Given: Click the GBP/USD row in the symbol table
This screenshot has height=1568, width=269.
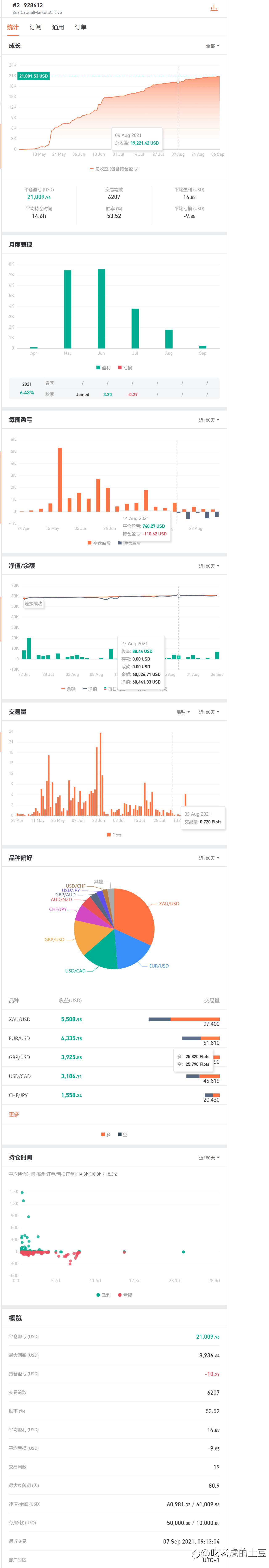Looking at the screenshot, I should pyautogui.click(x=114, y=1057).
